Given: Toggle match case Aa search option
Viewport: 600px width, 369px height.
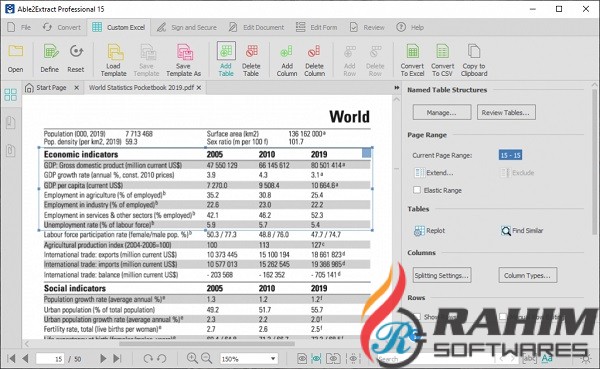Looking at the screenshot, I should [x=547, y=358].
